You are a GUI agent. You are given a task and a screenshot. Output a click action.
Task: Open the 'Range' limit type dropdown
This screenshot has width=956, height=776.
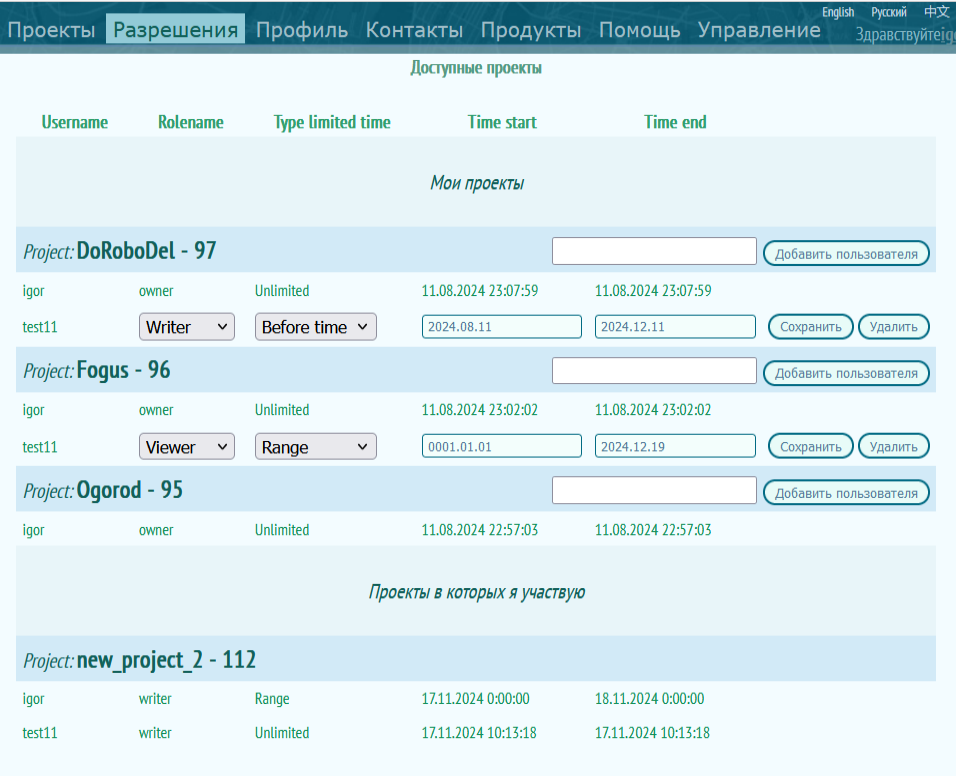(x=315, y=447)
